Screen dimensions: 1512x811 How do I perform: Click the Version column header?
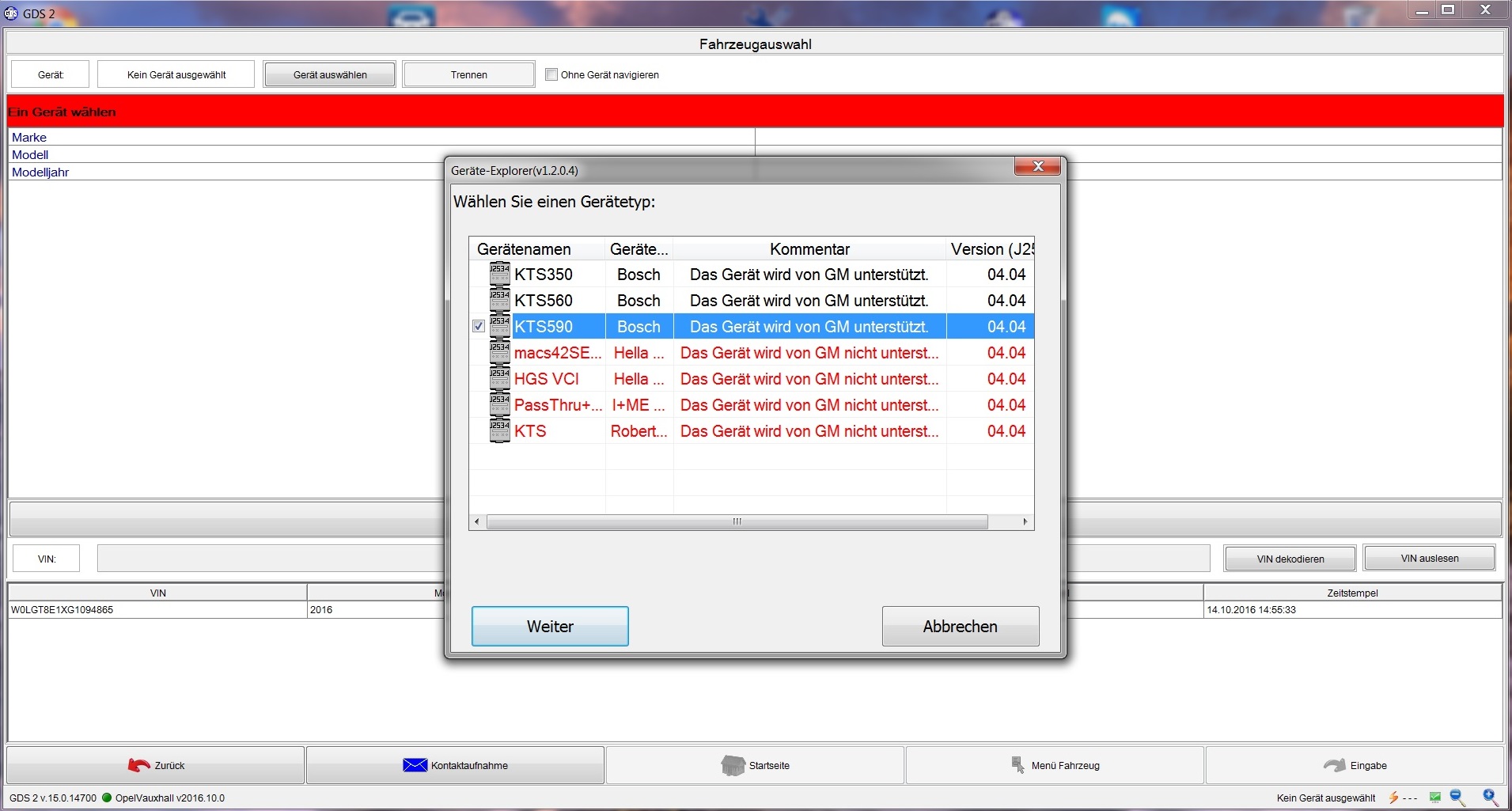[991, 249]
